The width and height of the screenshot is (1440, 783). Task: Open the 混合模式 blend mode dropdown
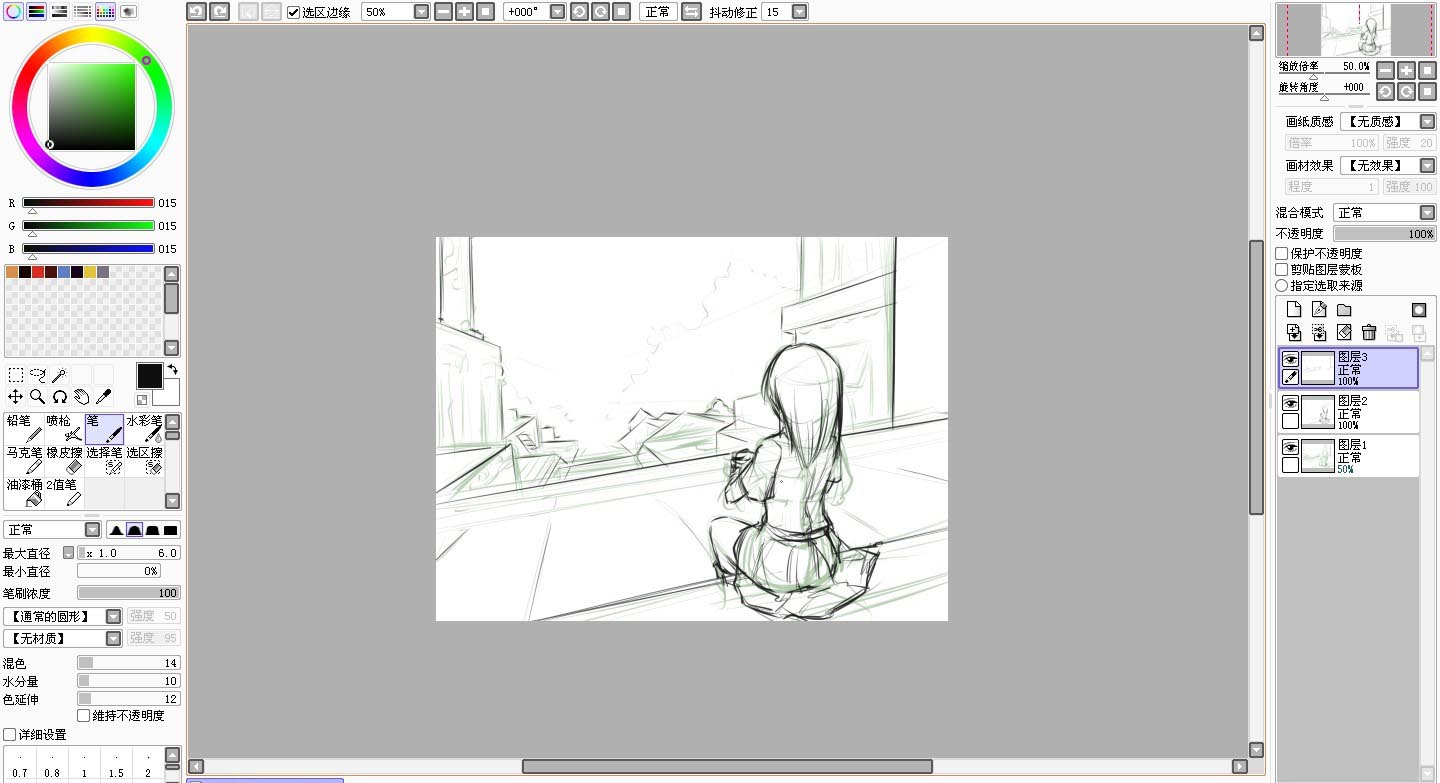1427,213
